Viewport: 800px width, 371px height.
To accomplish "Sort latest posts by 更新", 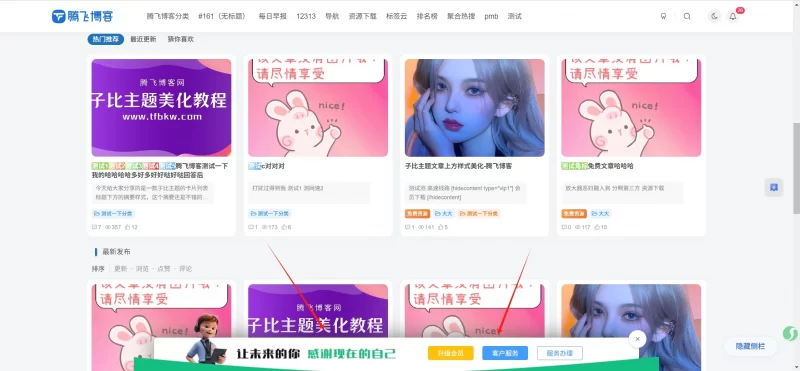I will pyautogui.click(x=121, y=269).
